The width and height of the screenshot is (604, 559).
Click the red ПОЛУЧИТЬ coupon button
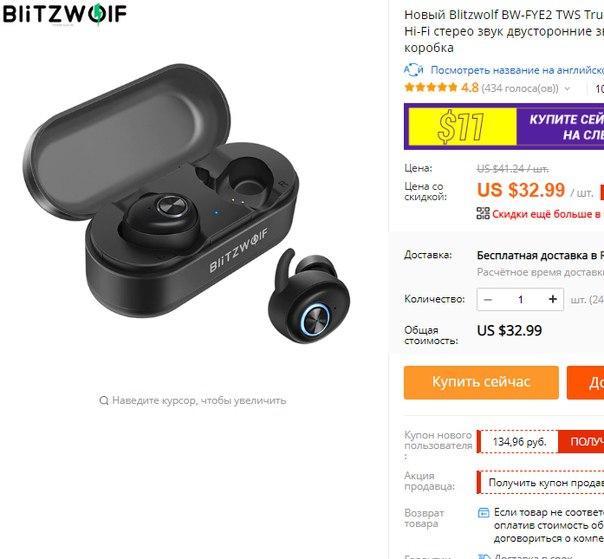click(581, 441)
